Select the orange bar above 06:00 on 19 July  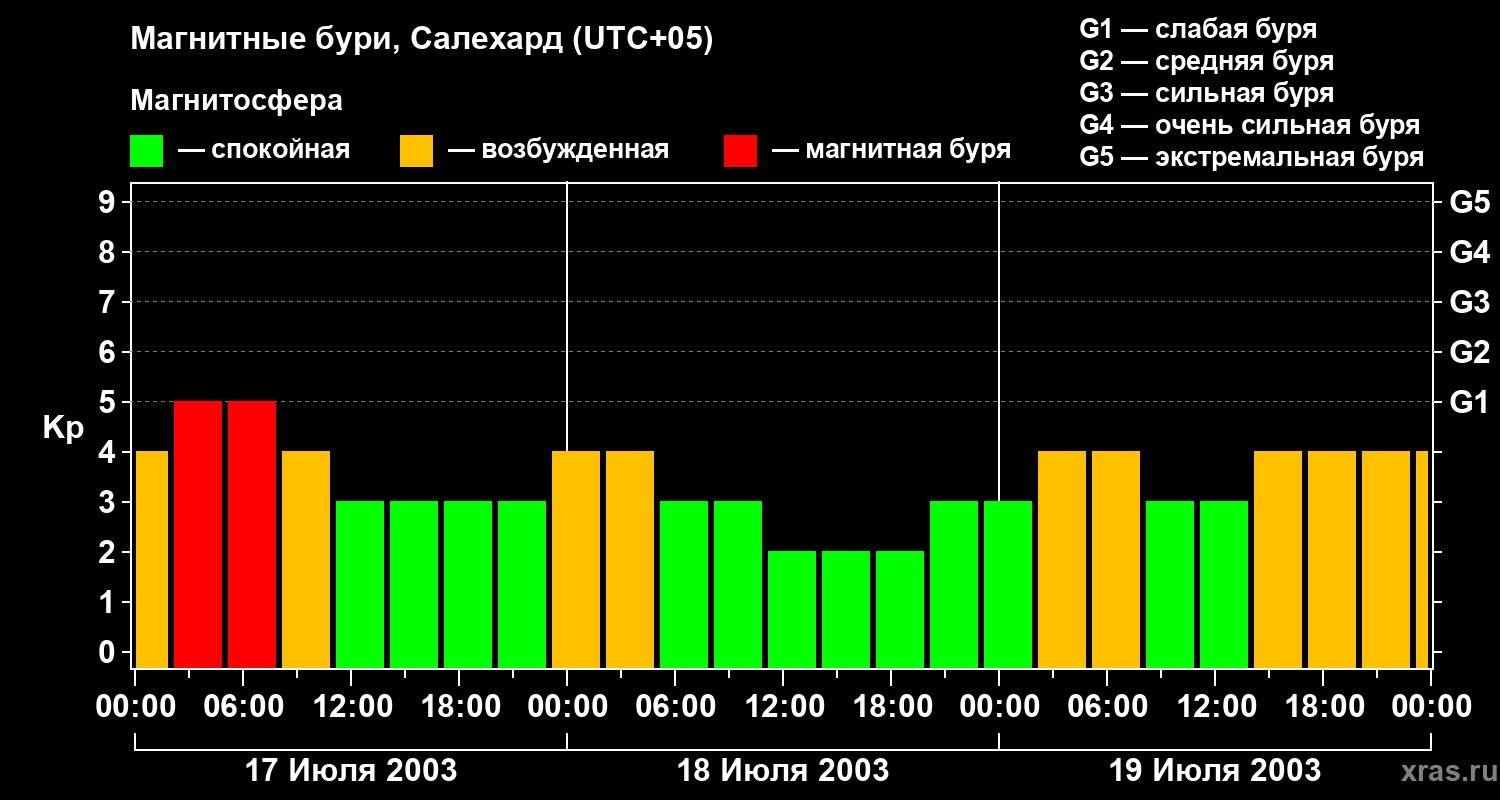click(x=1116, y=560)
